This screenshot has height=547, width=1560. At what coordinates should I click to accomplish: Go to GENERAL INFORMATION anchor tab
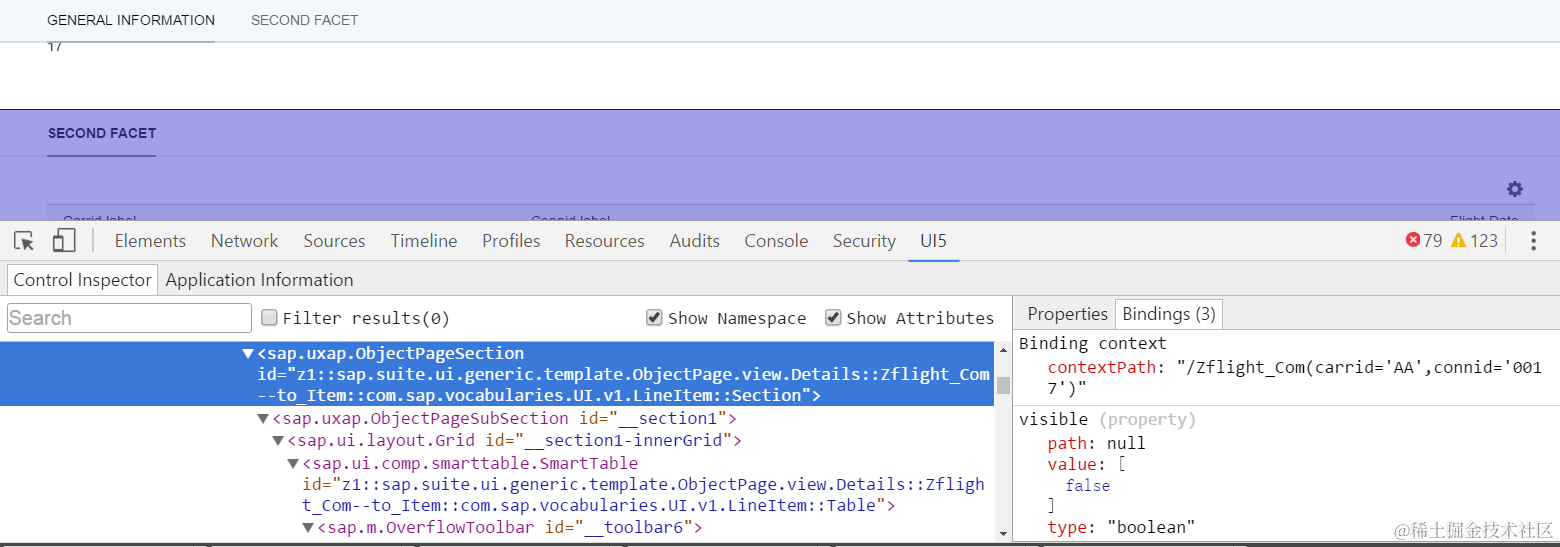click(x=131, y=20)
